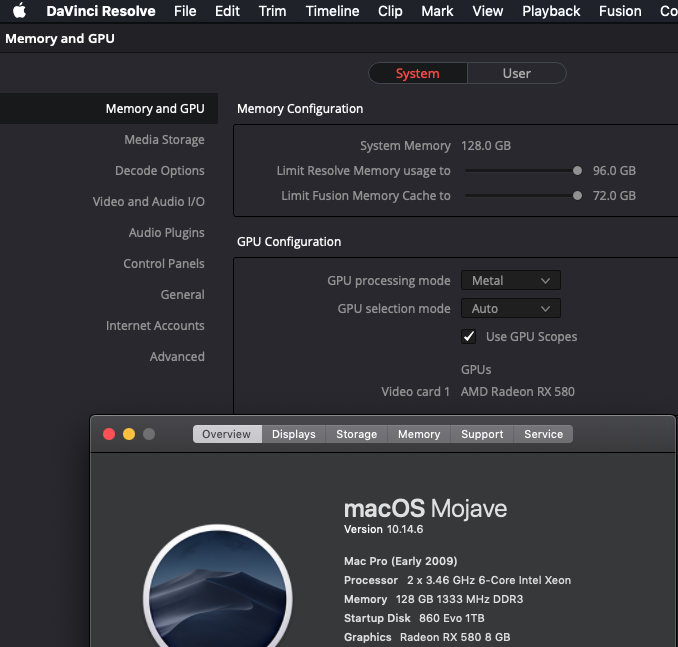
Task: Open the Timeline menu
Action: 332,11
